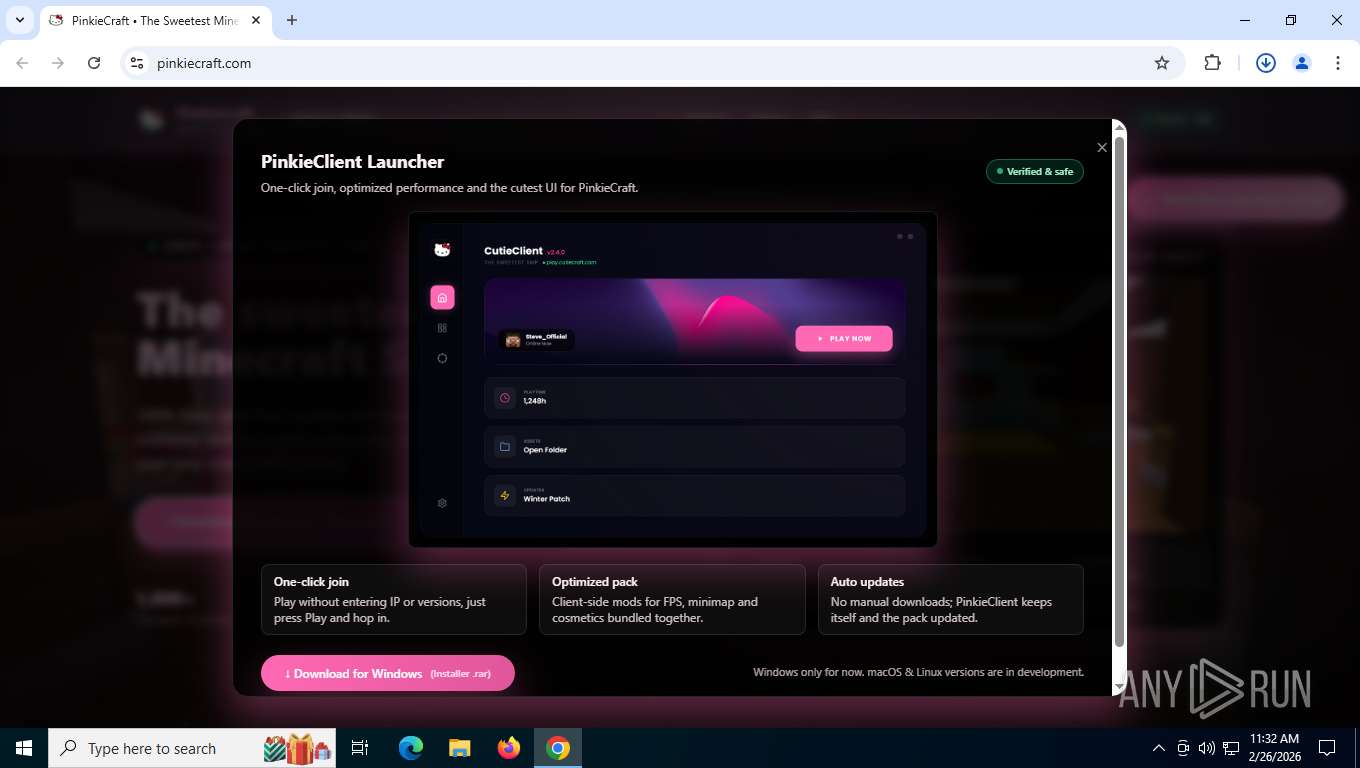Show hidden system tray icons
Viewport: 1360px width, 768px height.
tap(1159, 748)
